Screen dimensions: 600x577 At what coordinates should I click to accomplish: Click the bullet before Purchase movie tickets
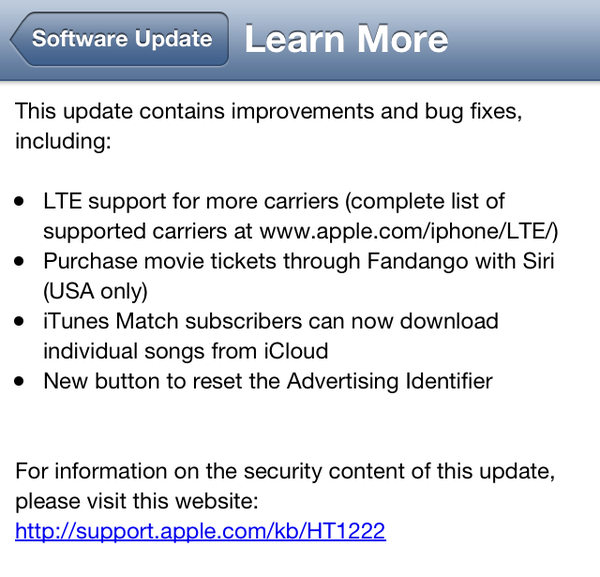tap(20, 262)
